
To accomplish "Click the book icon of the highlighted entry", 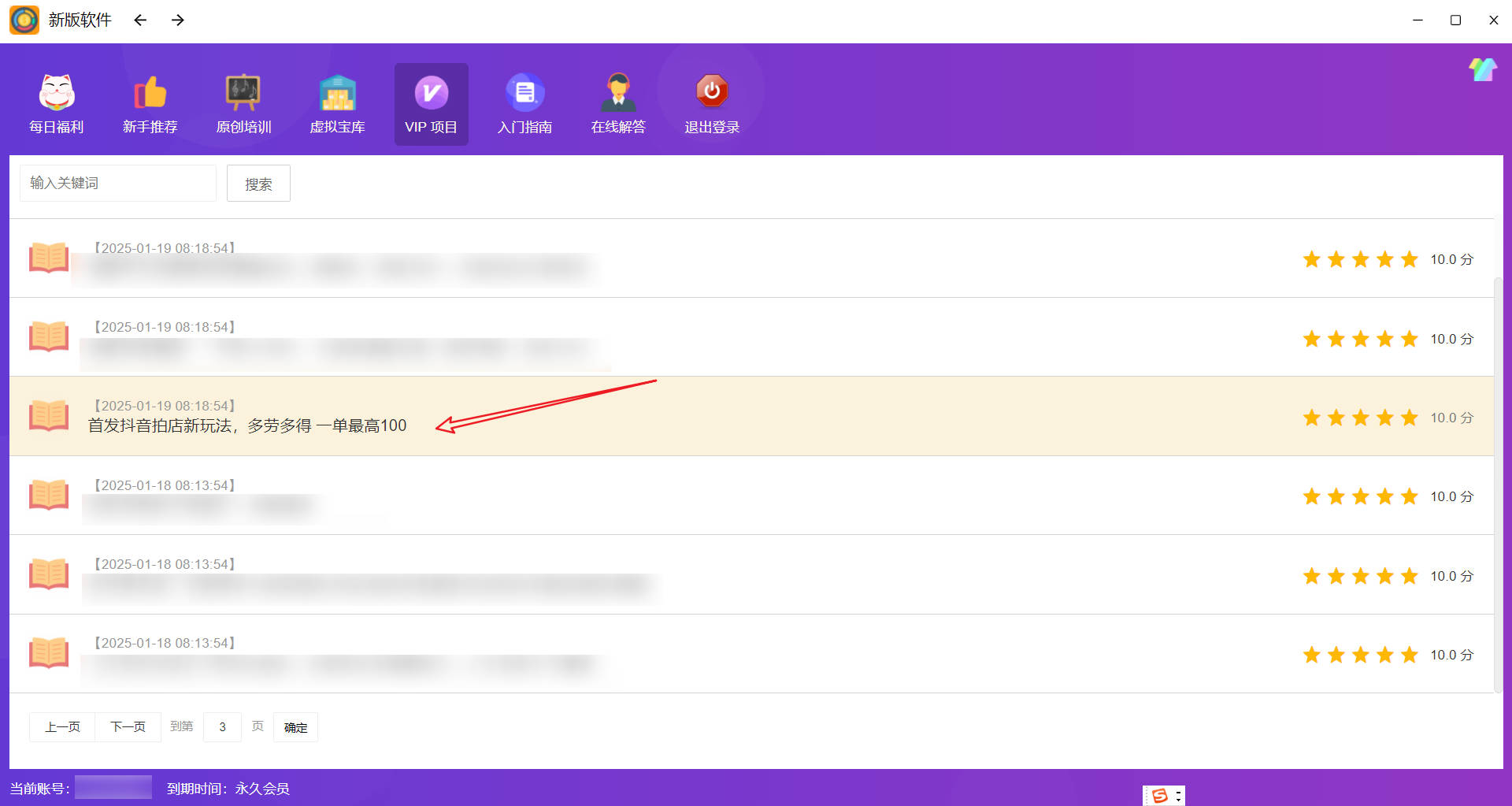I will pyautogui.click(x=48, y=416).
